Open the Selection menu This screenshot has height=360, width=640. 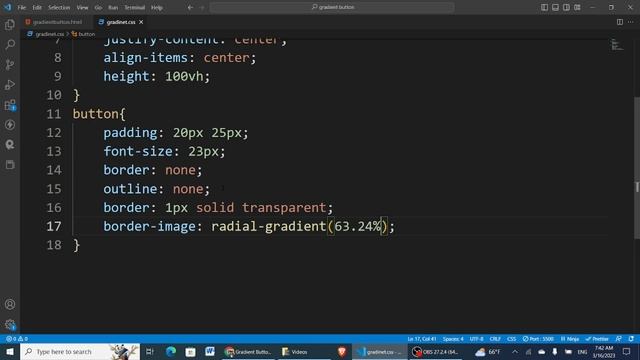pyautogui.click(x=59, y=7)
